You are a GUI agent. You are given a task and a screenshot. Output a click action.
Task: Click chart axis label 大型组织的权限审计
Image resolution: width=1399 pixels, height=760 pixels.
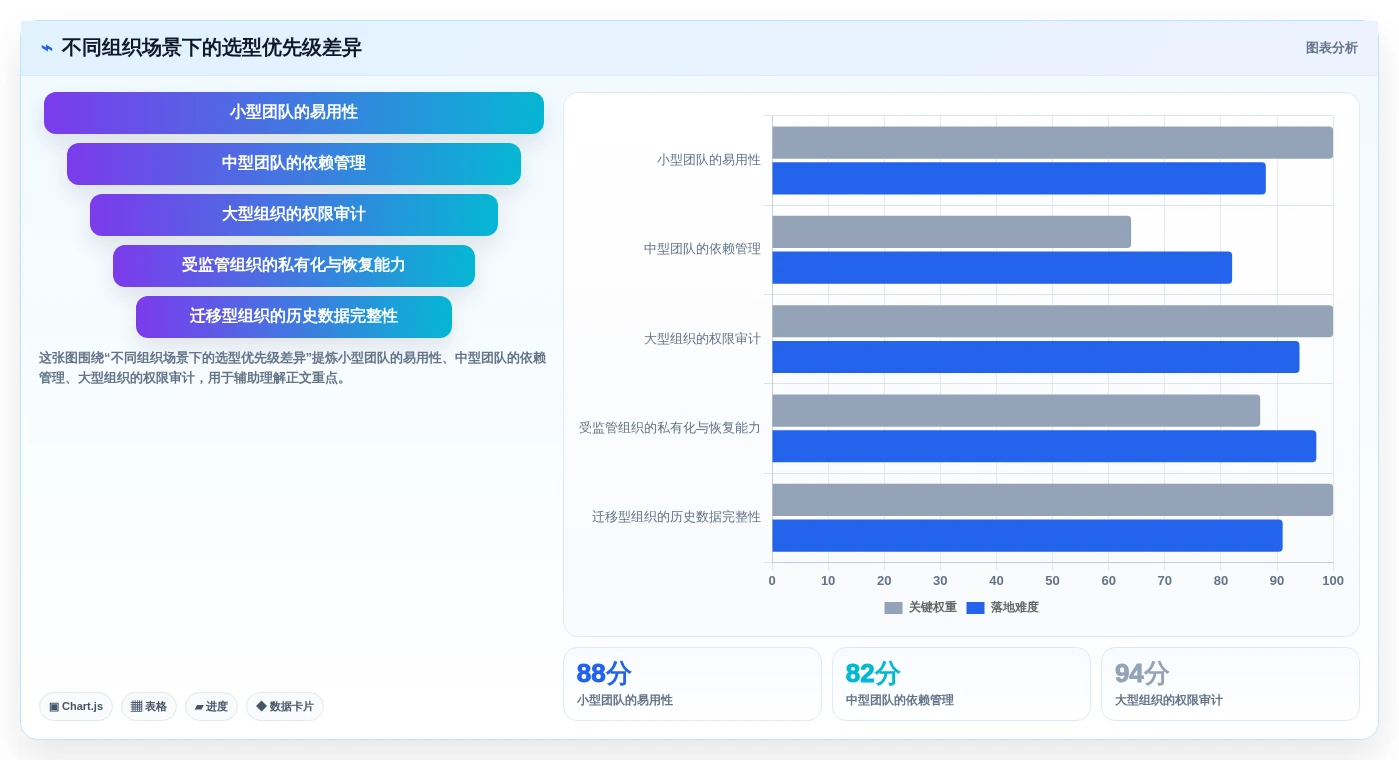pyautogui.click(x=702, y=339)
